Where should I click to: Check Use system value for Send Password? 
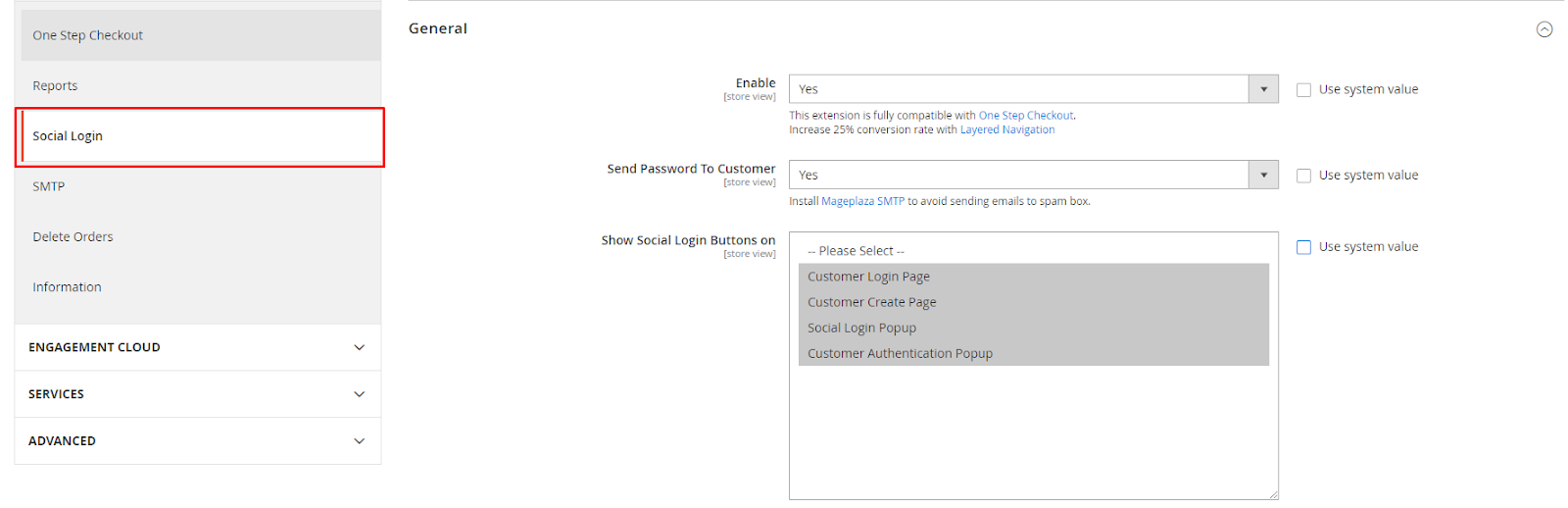pyautogui.click(x=1303, y=176)
